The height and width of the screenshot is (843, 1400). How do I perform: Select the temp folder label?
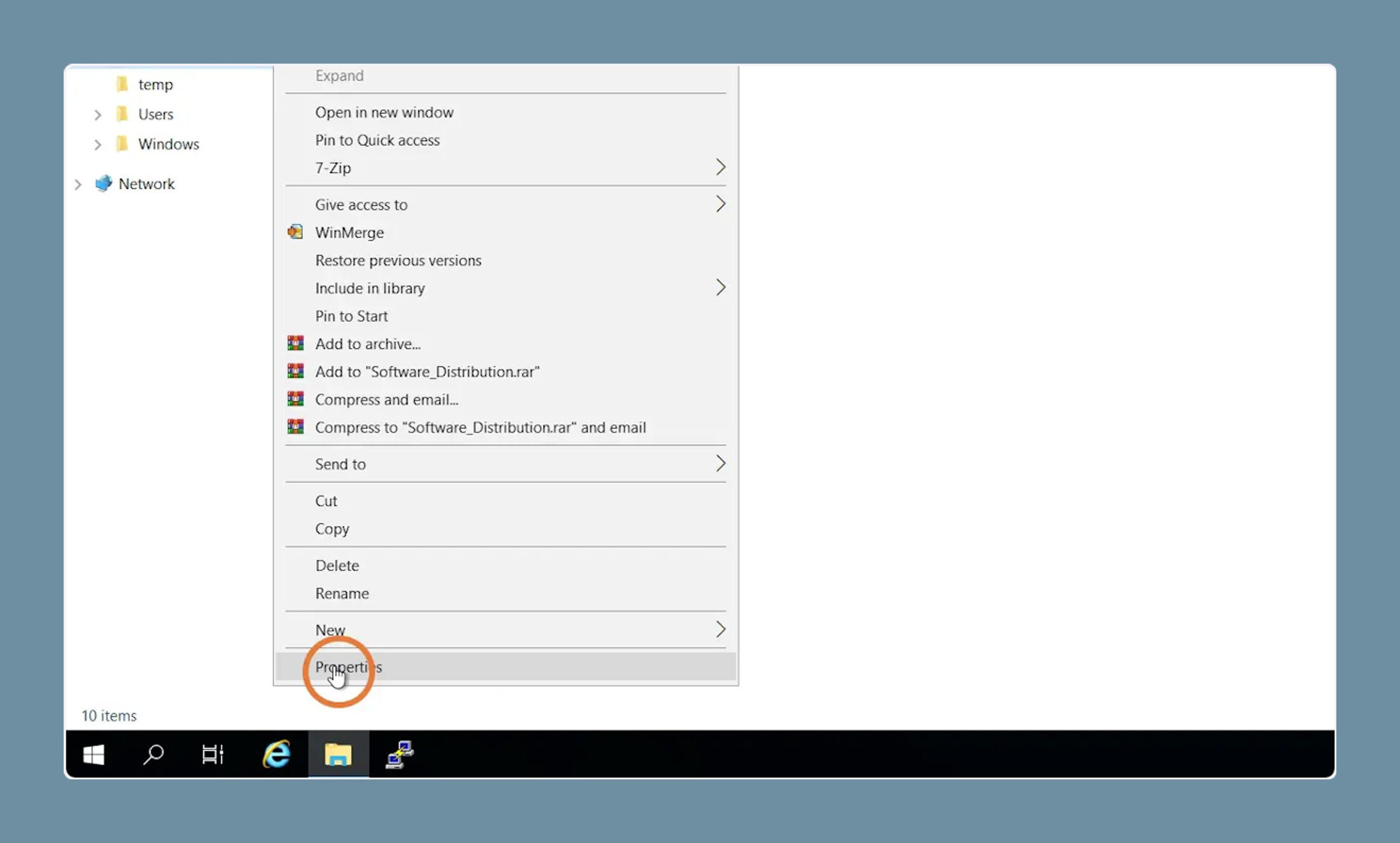tap(155, 85)
